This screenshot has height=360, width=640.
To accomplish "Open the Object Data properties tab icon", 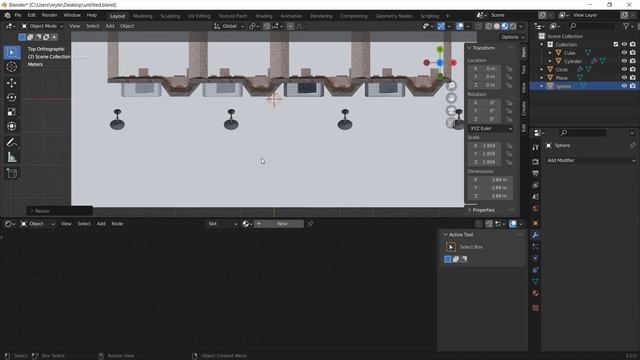I will (536, 282).
